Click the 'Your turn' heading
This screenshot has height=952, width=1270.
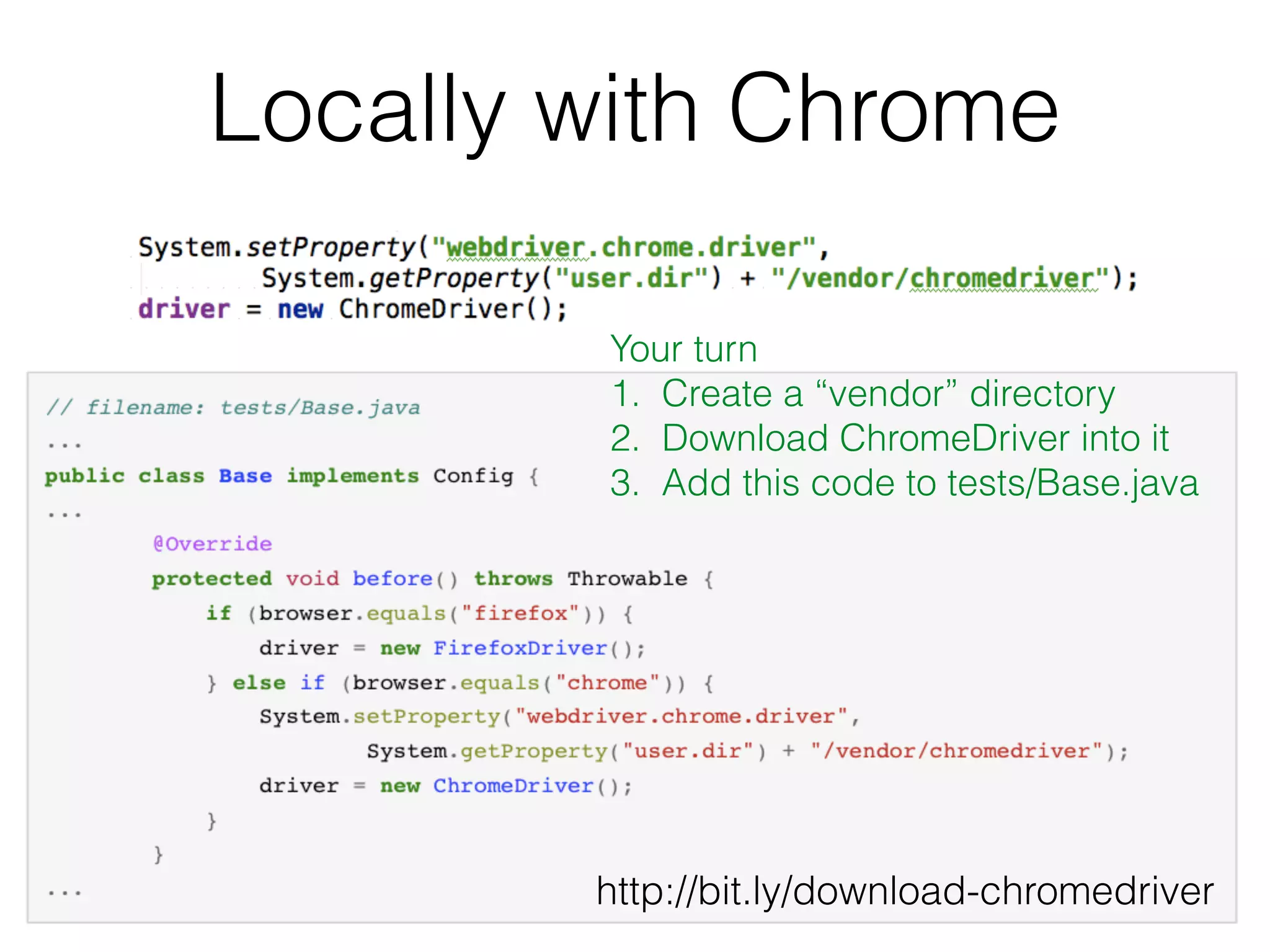[x=684, y=348]
